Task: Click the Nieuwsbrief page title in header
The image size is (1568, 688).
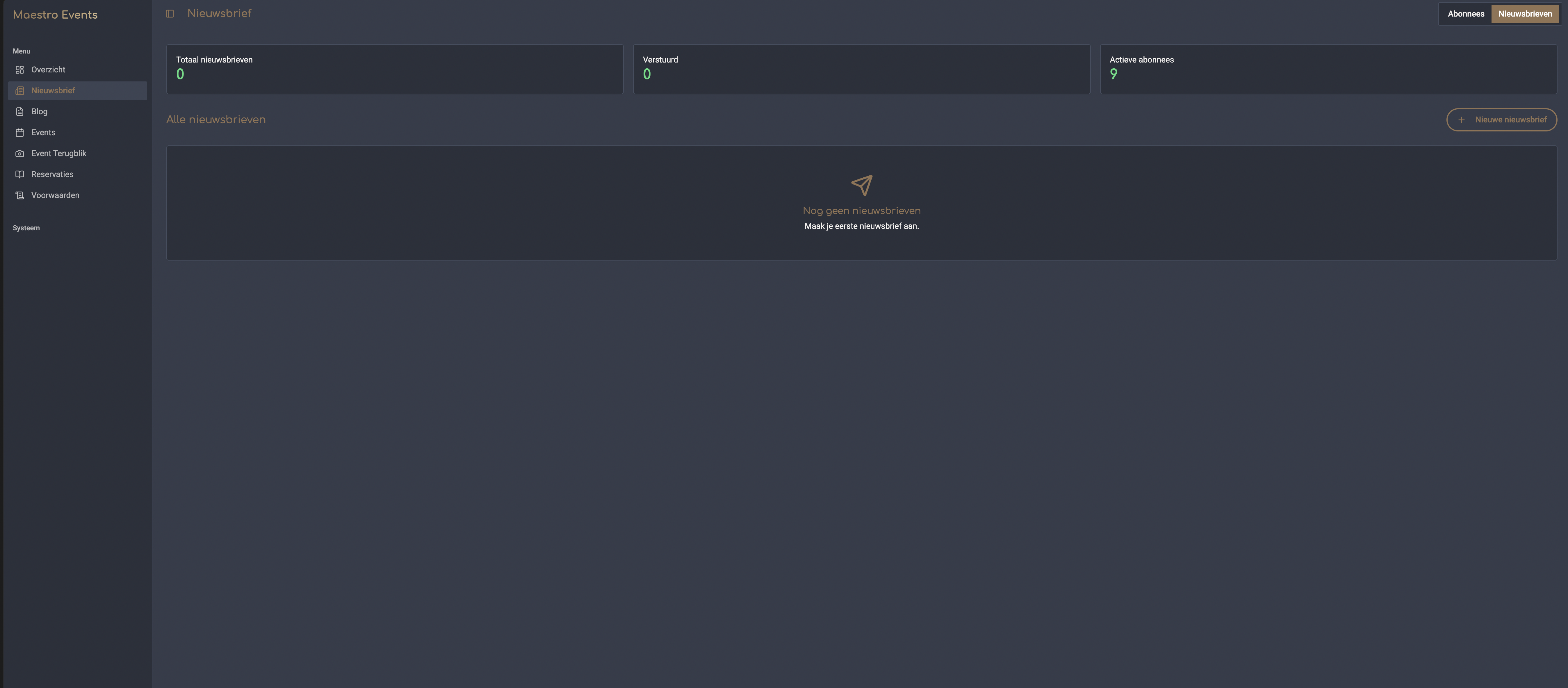Action: tap(219, 14)
